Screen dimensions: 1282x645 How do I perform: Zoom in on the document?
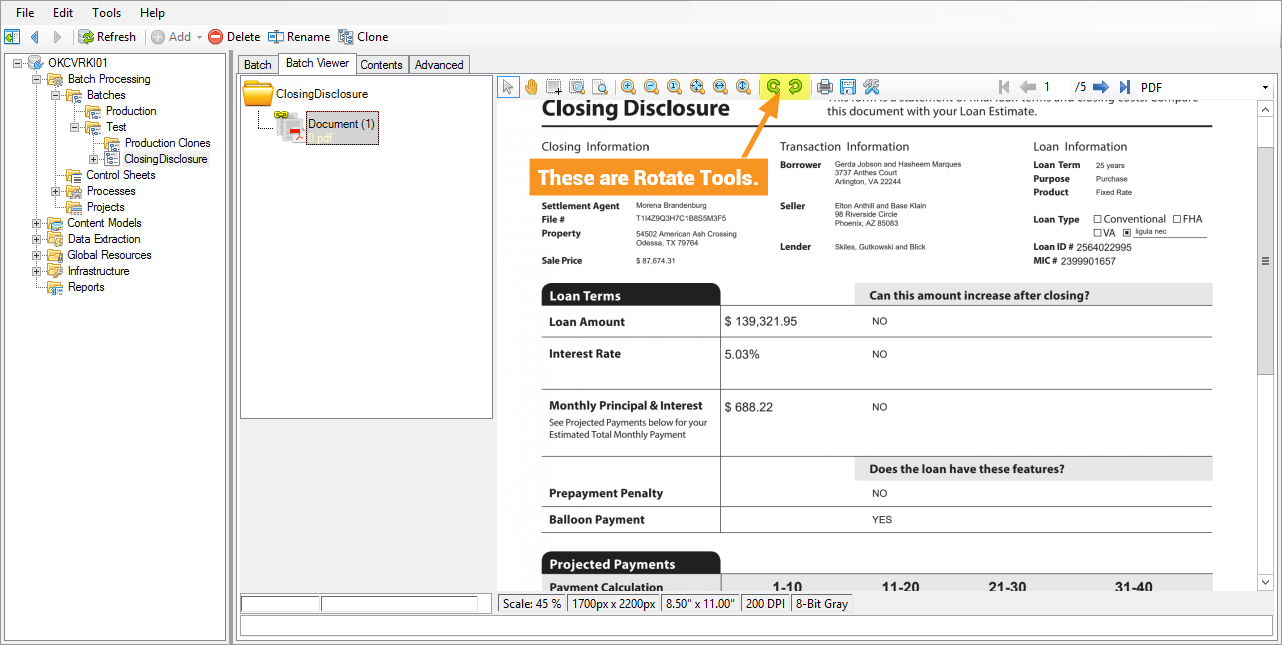[x=628, y=87]
